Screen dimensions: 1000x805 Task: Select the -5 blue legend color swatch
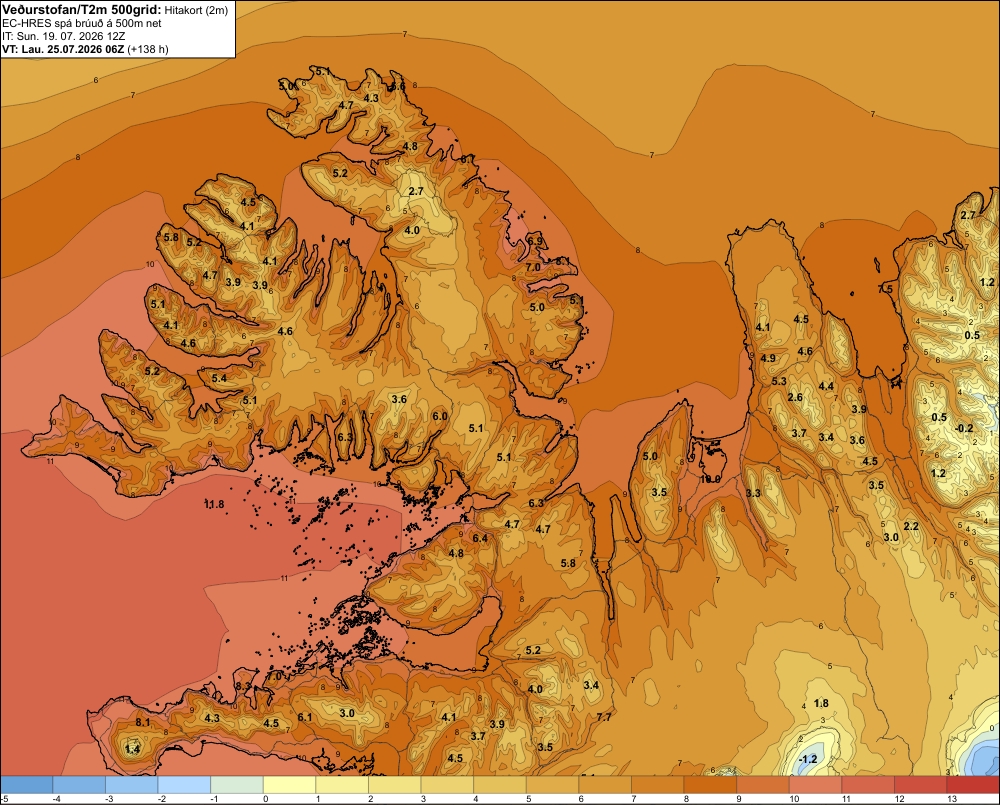tap(26, 785)
